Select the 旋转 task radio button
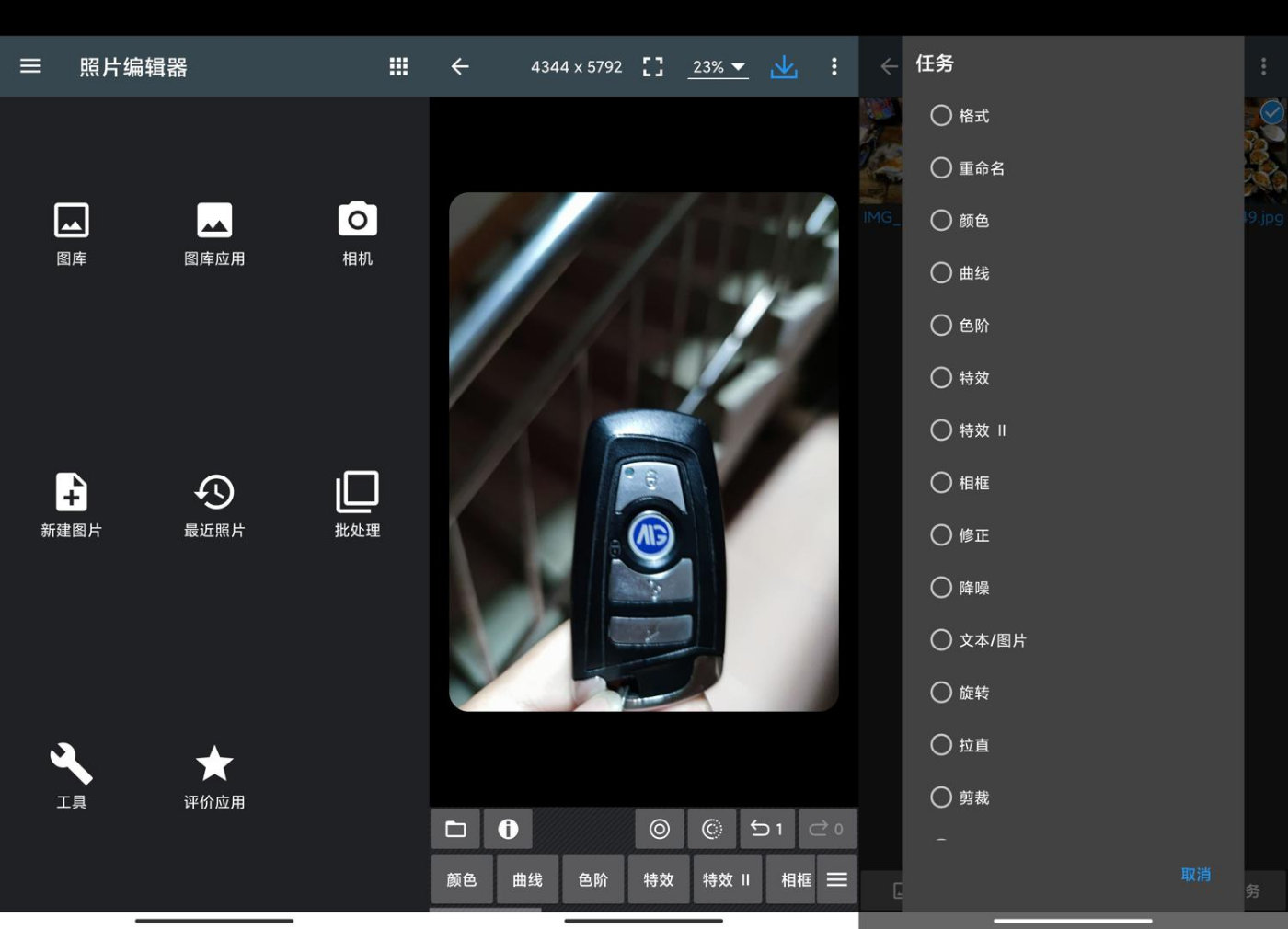1288x929 pixels. click(x=941, y=693)
